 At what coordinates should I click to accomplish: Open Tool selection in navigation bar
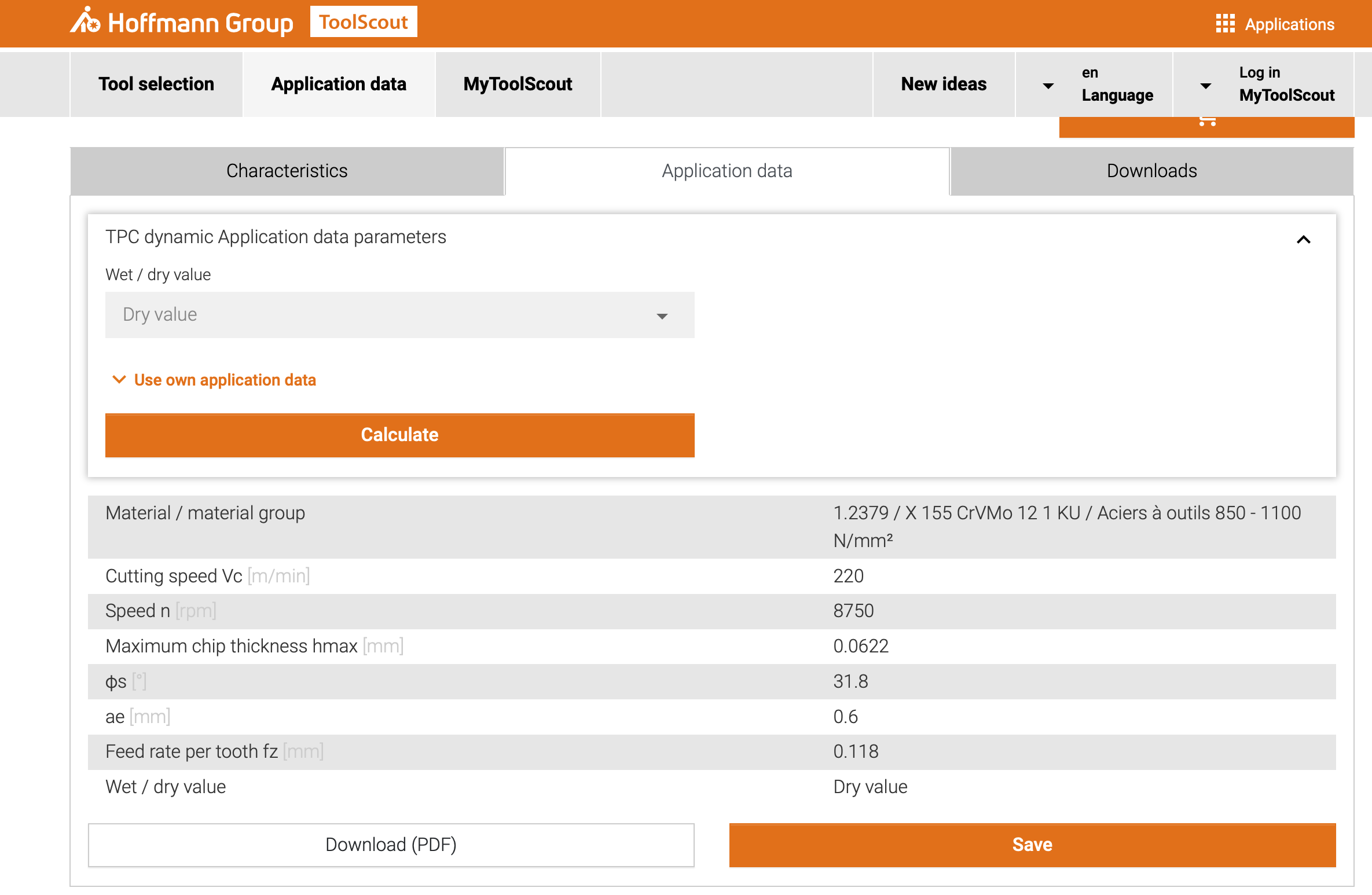click(156, 84)
